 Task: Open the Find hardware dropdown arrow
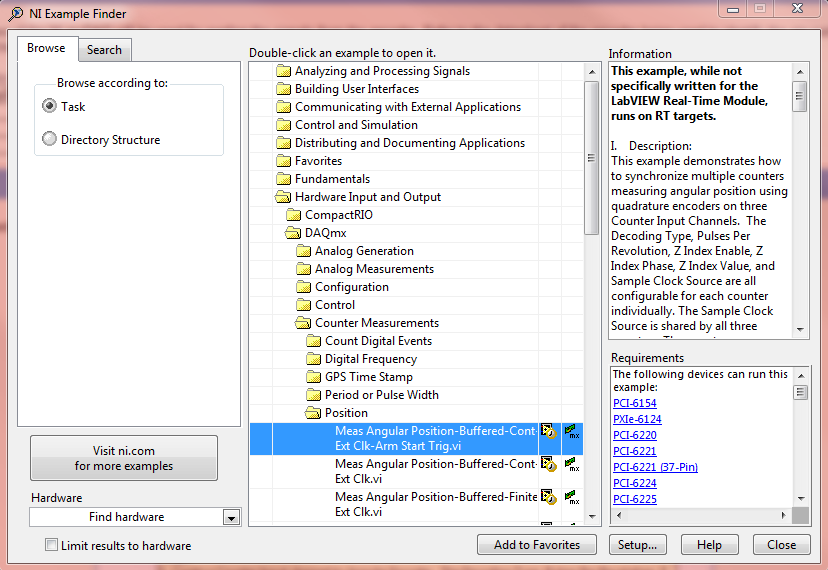[x=231, y=517]
